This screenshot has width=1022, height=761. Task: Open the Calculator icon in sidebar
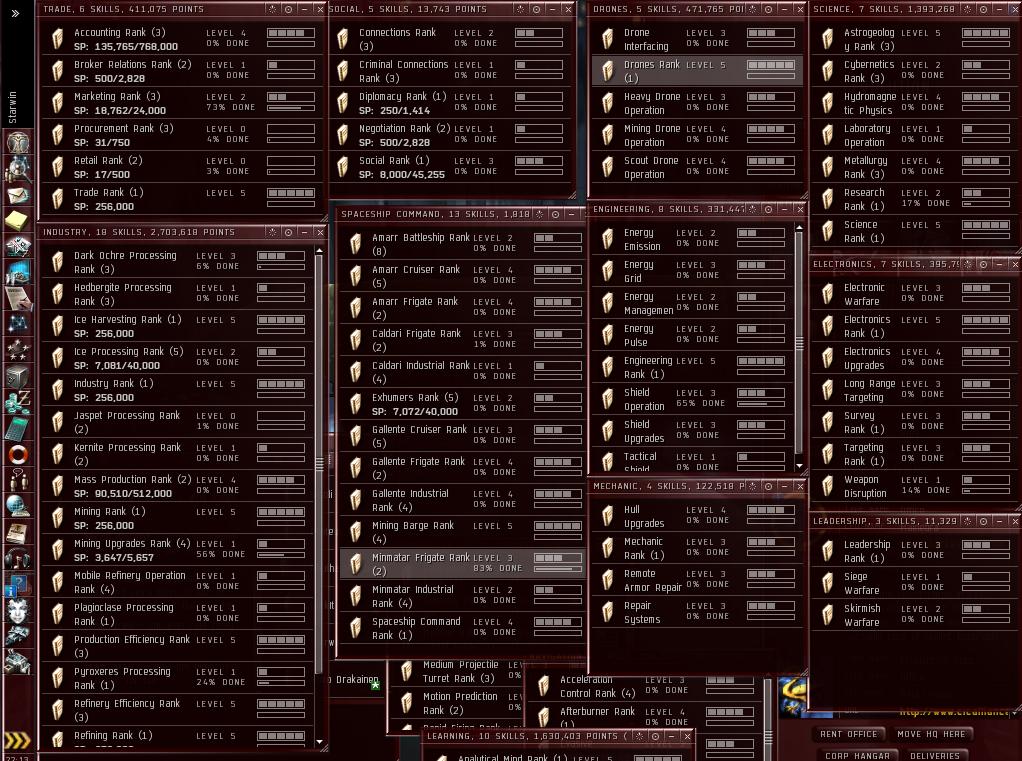click(x=18, y=428)
